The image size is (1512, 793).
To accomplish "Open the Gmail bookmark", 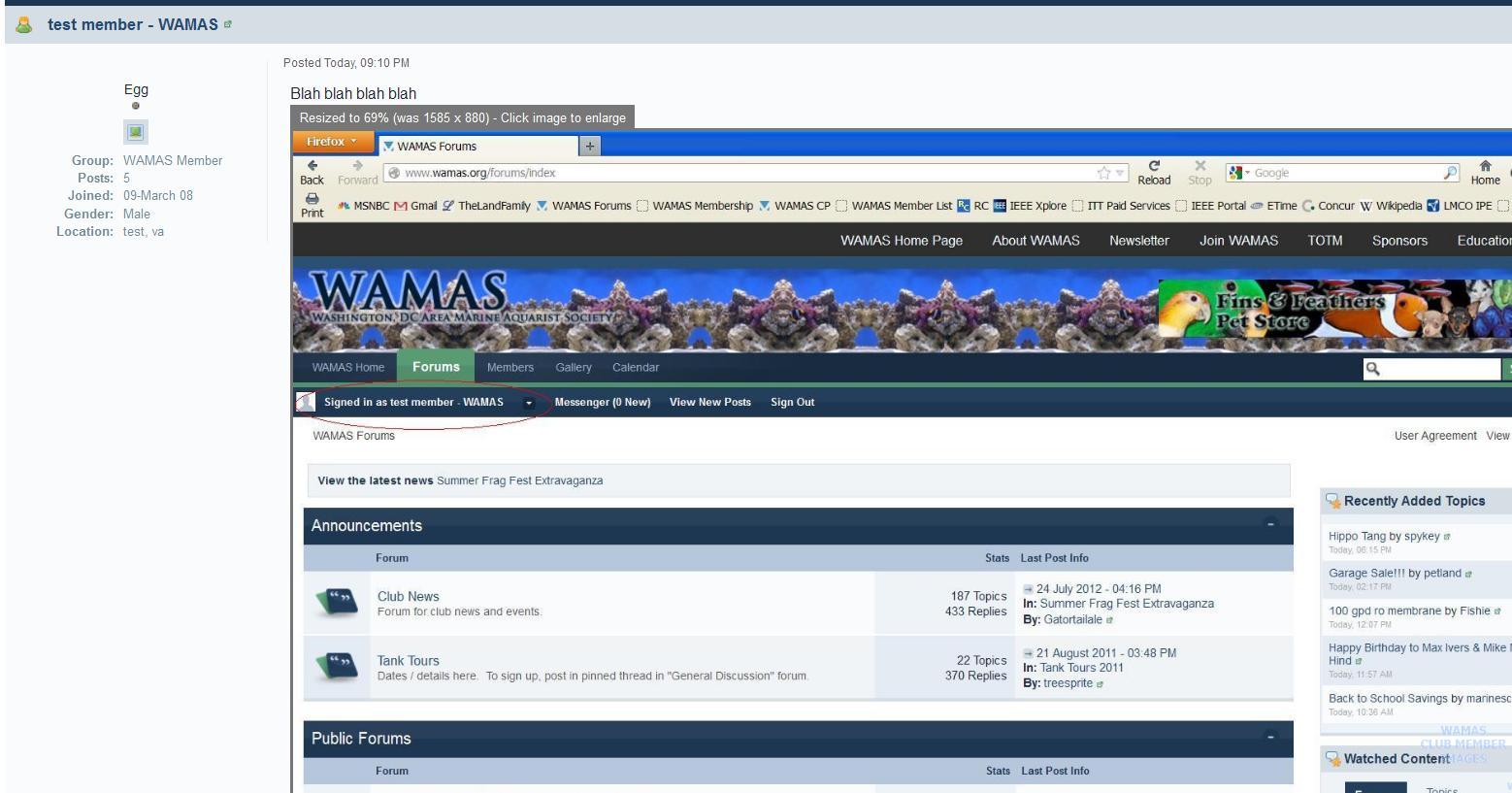I will pos(415,206).
